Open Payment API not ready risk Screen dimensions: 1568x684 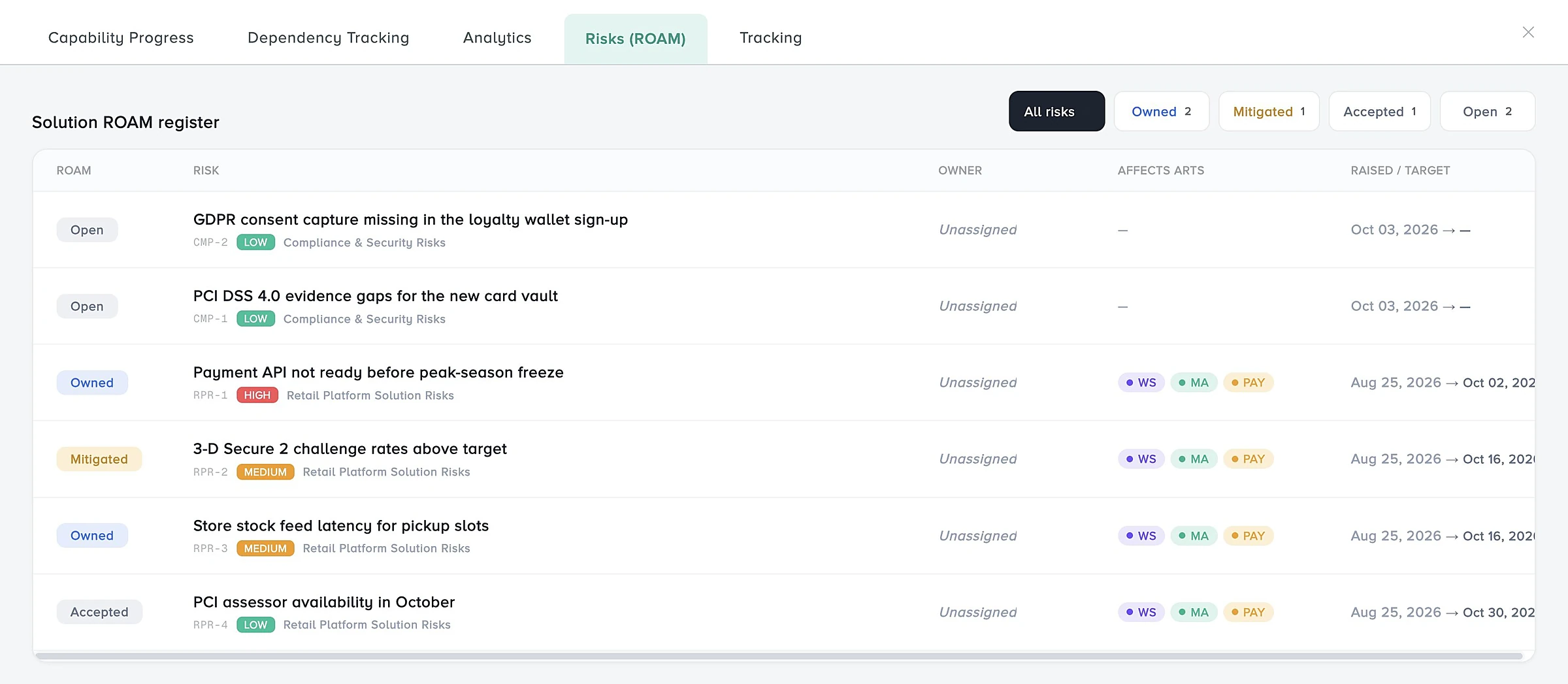(378, 372)
